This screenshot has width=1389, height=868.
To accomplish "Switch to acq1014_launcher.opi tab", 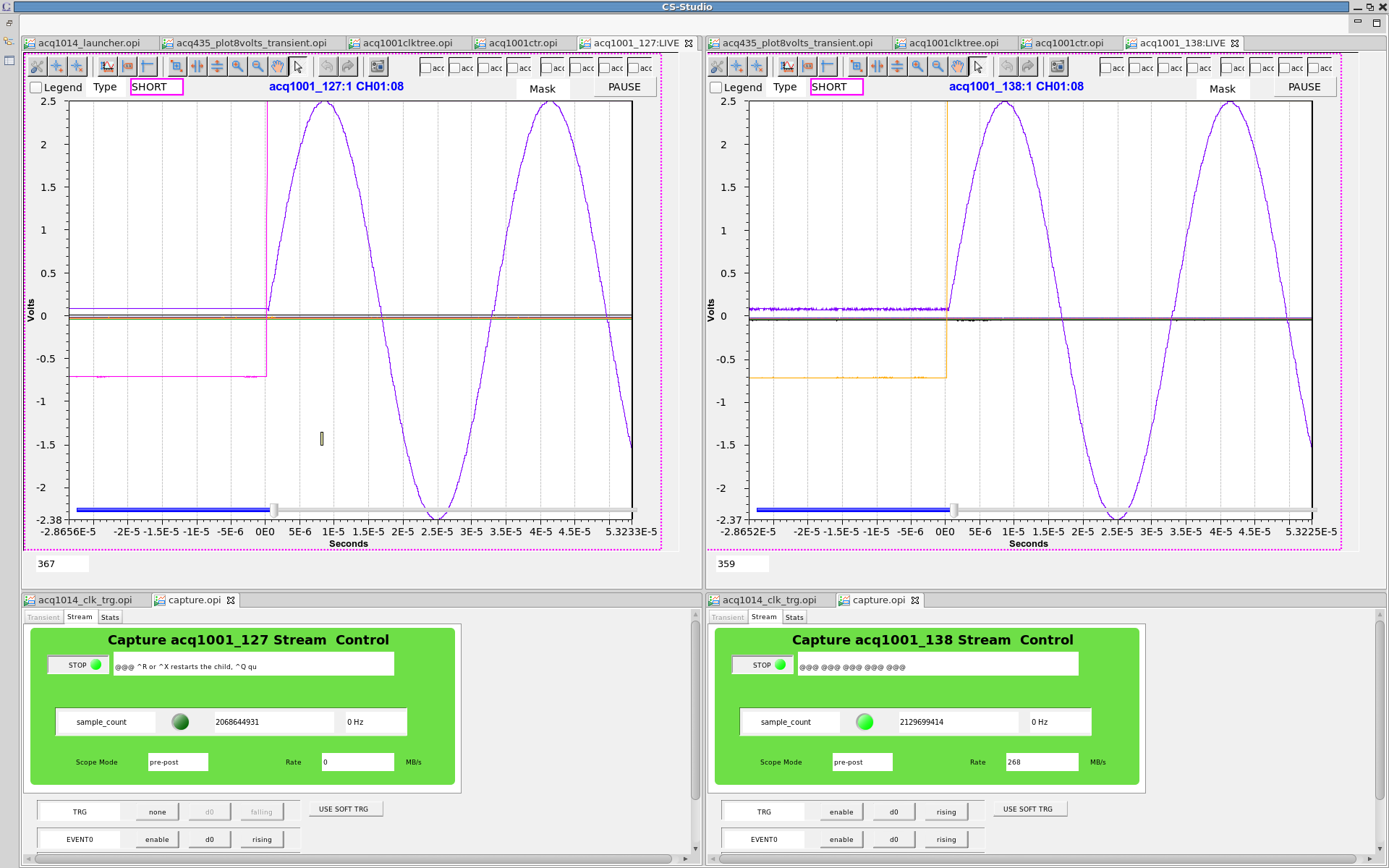I will tap(90, 43).
